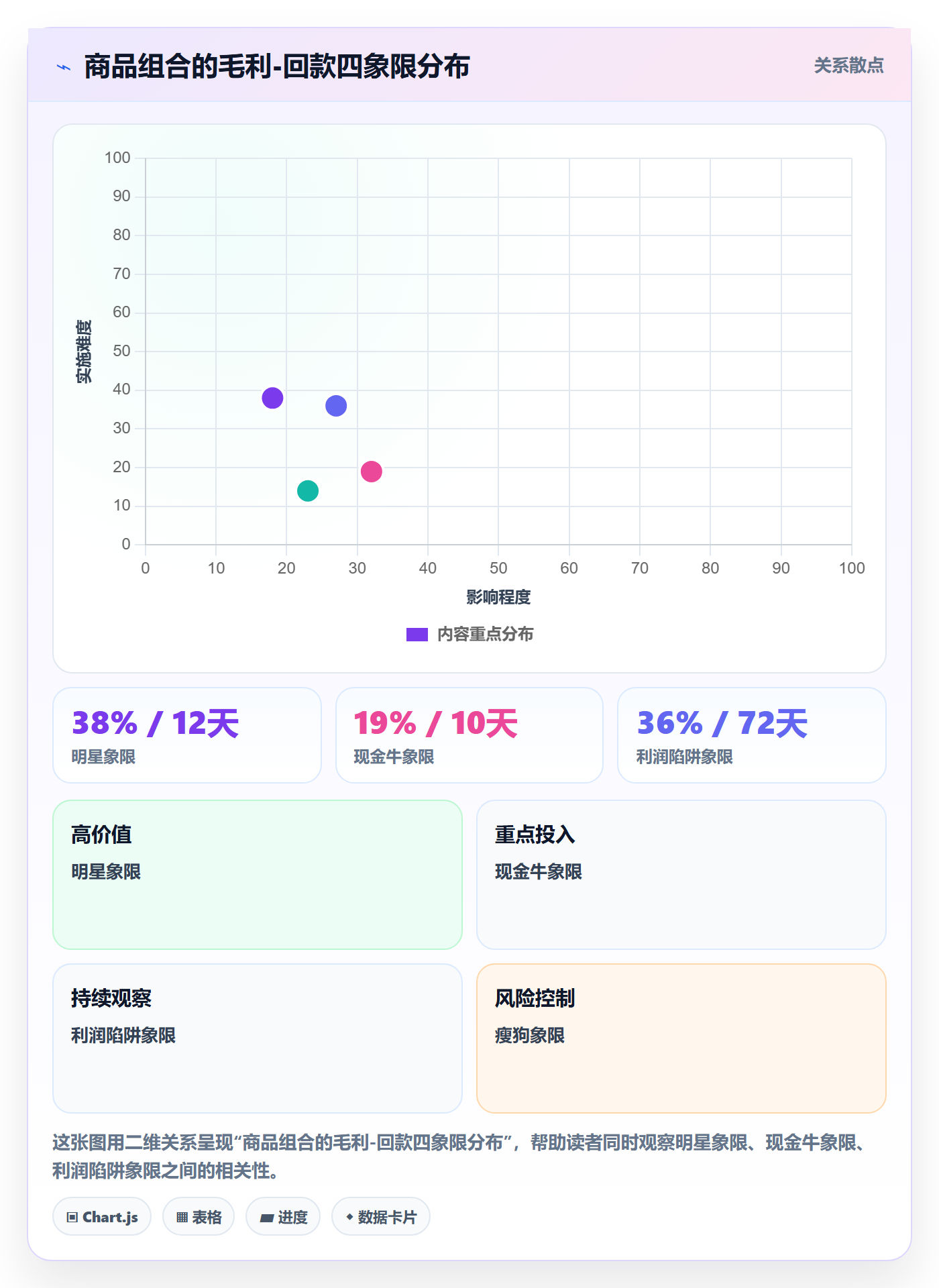
Task: Click the 利润陷阱象限 label under 36% / 72天
Action: [685, 757]
